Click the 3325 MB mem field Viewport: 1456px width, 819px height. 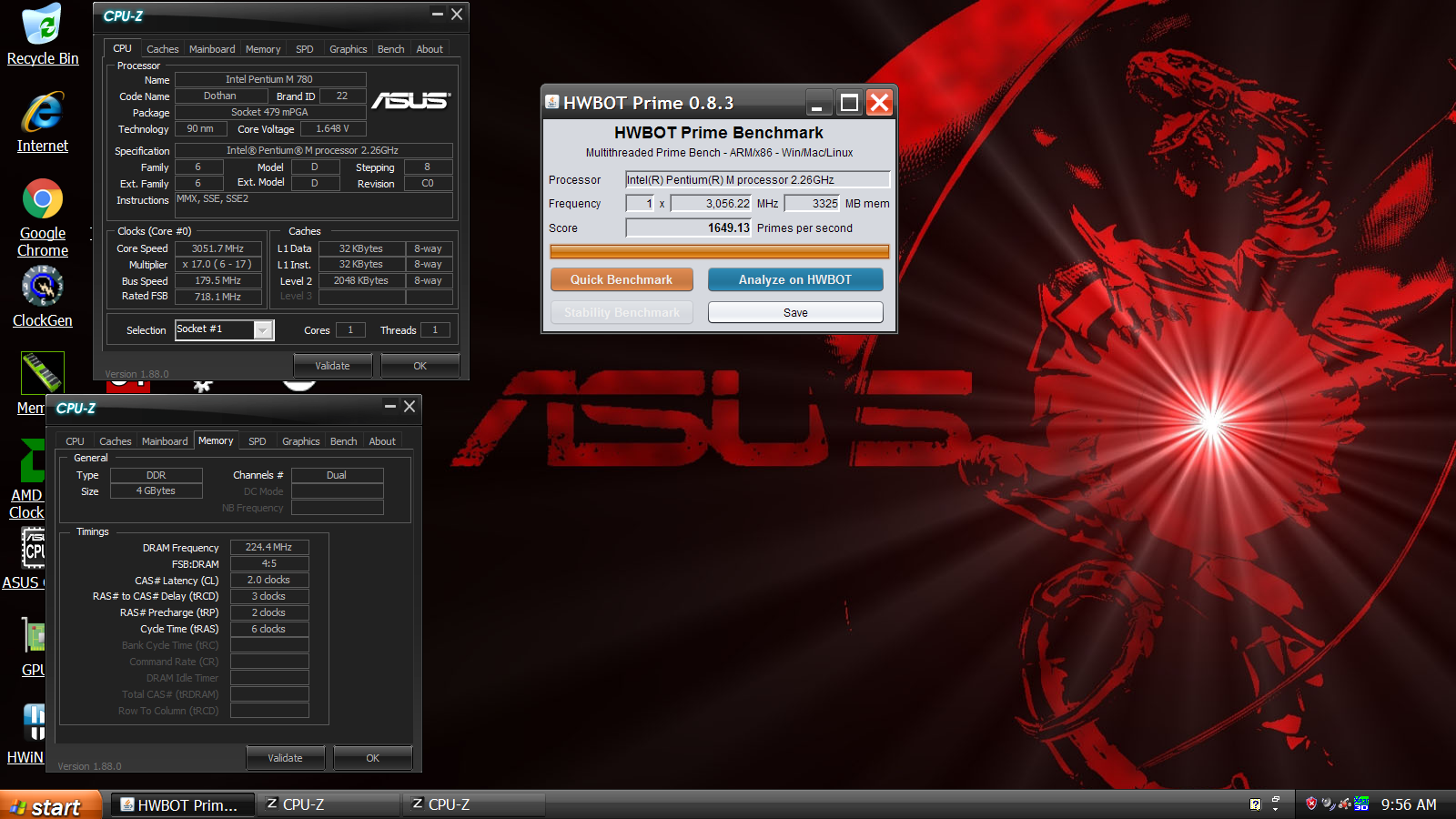(x=812, y=203)
